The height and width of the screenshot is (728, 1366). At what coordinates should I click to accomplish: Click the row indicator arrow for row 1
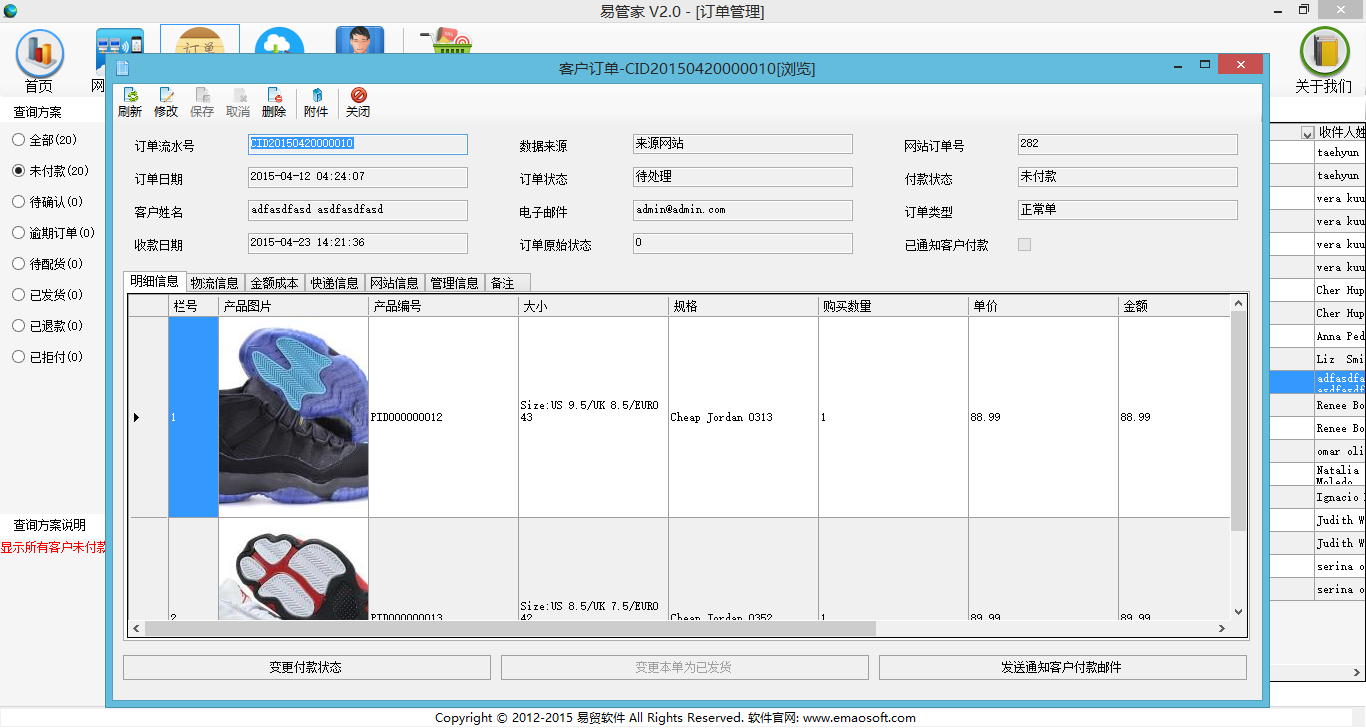[x=137, y=417]
